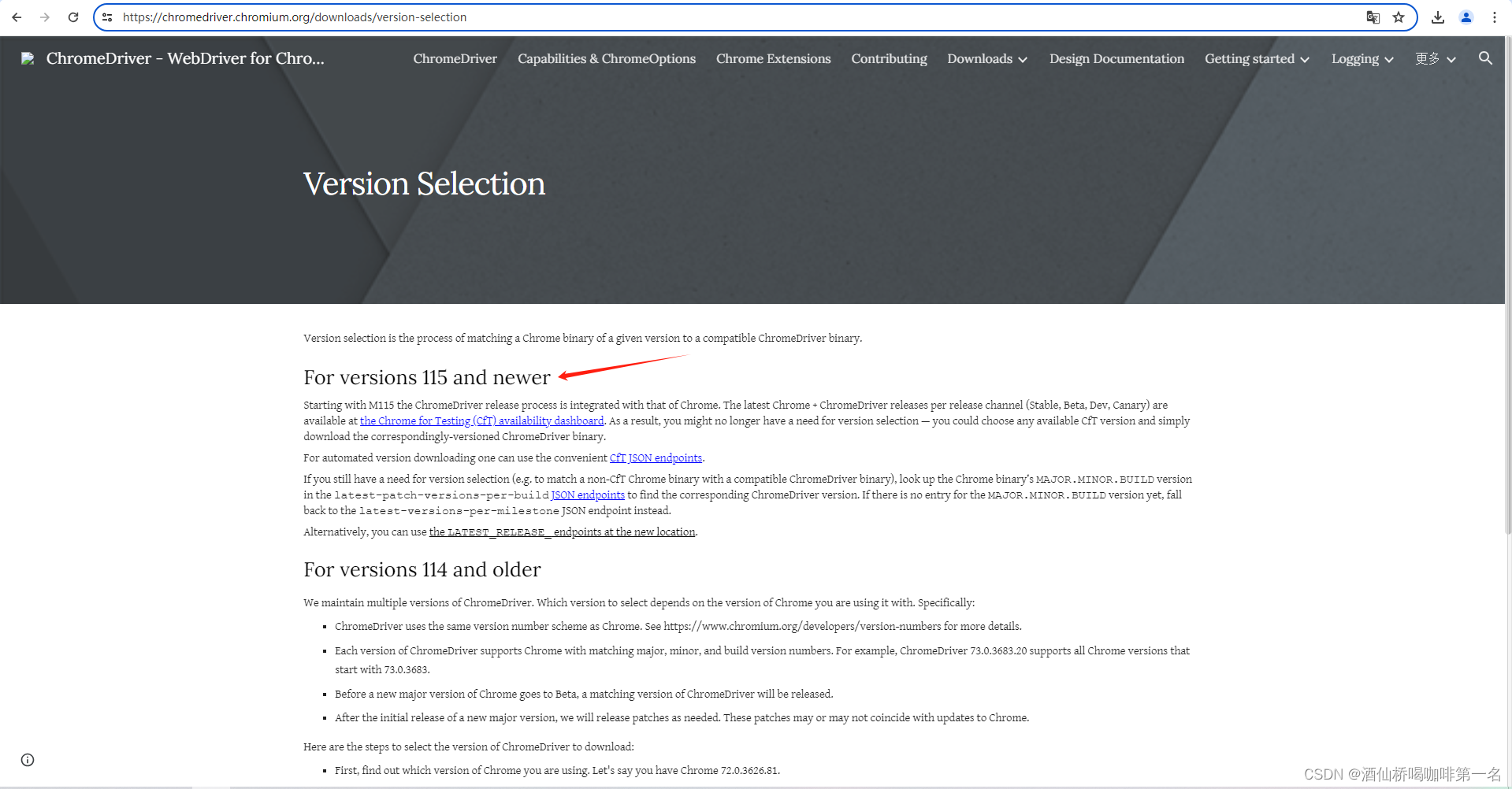
Task: Bookmark this page with the star
Action: coord(1399,17)
